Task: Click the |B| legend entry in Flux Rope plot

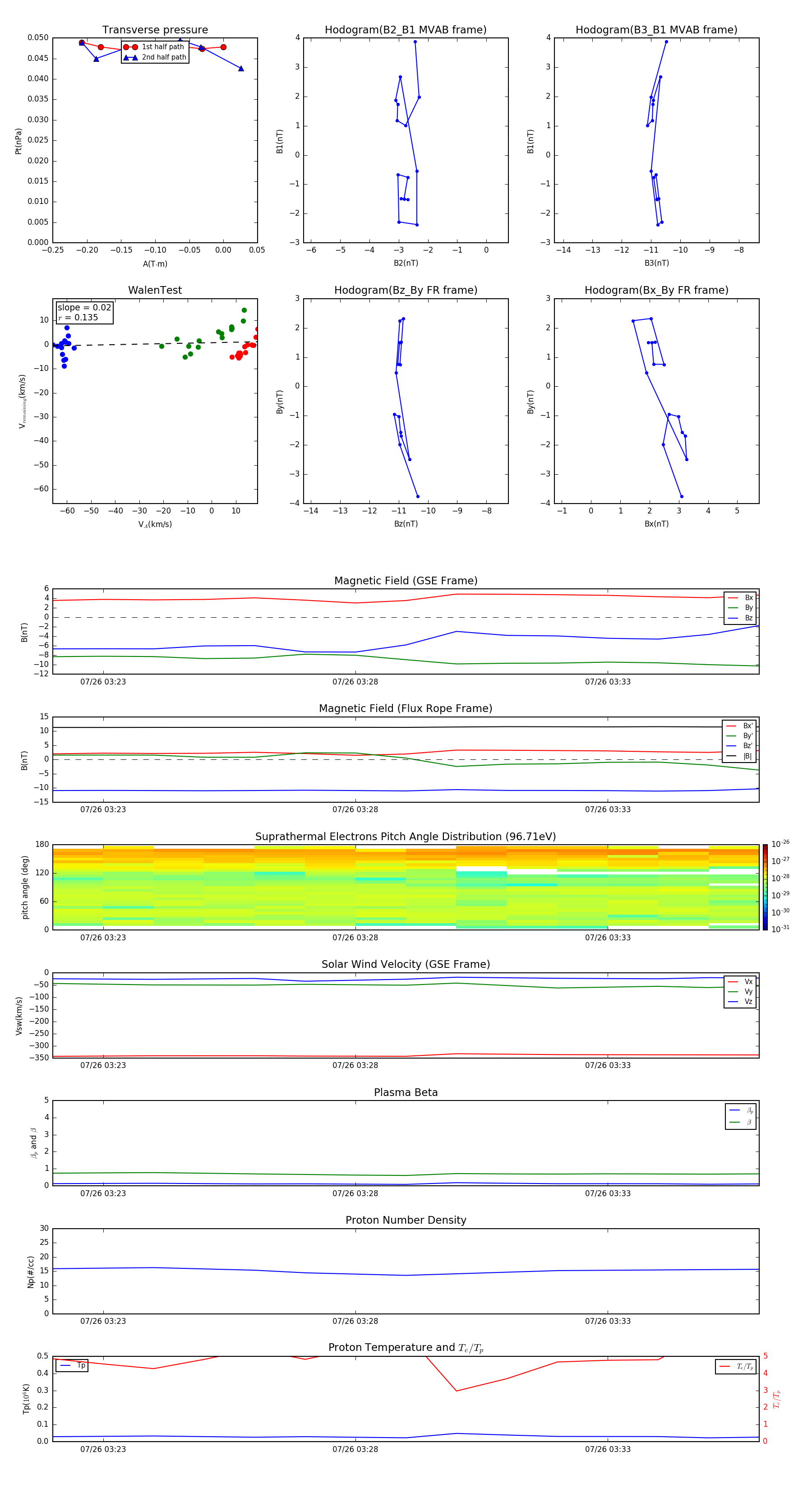Action: (x=739, y=756)
